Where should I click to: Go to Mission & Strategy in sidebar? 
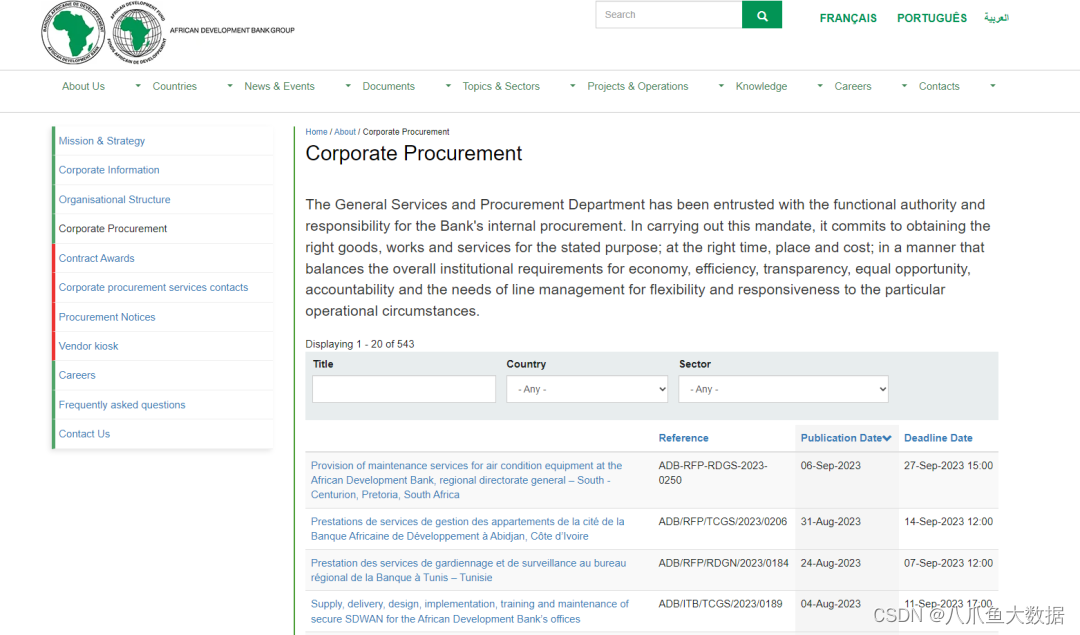click(x=102, y=140)
